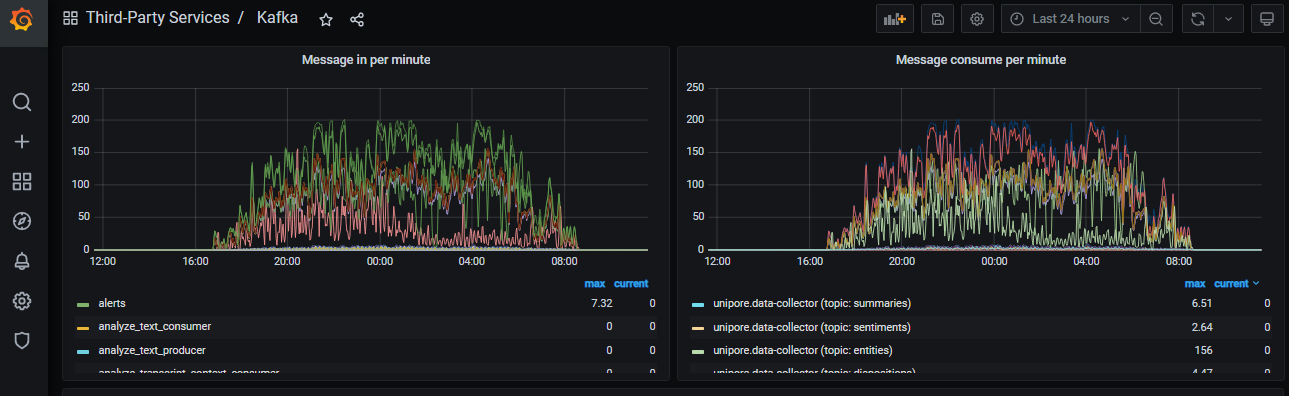
Task: Open the blue color swatch for analyze_text_producer
Action: click(83, 351)
